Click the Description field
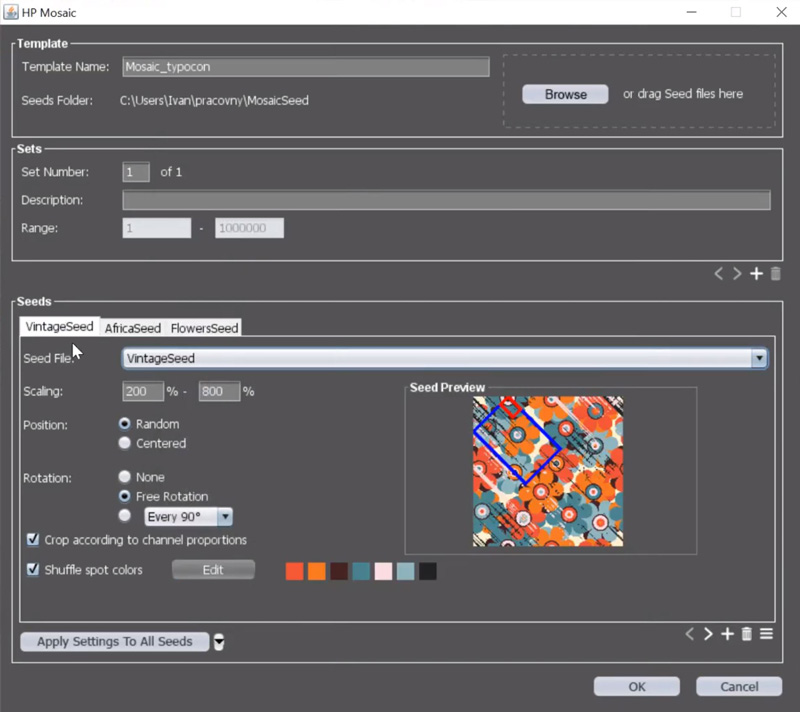Viewport: 800px width, 712px height. [446, 200]
